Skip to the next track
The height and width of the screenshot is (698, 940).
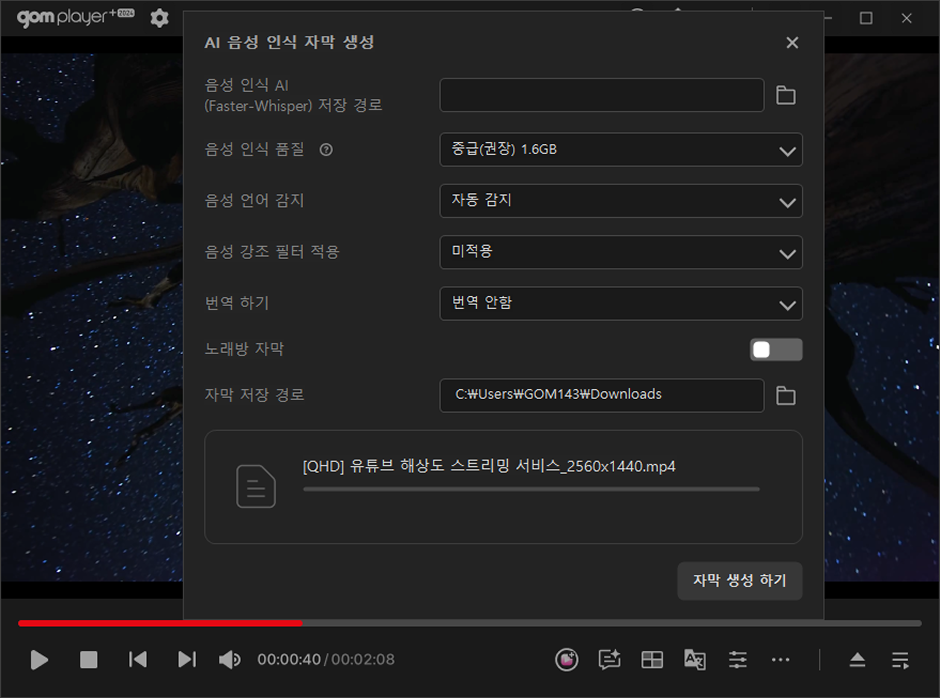point(187,660)
